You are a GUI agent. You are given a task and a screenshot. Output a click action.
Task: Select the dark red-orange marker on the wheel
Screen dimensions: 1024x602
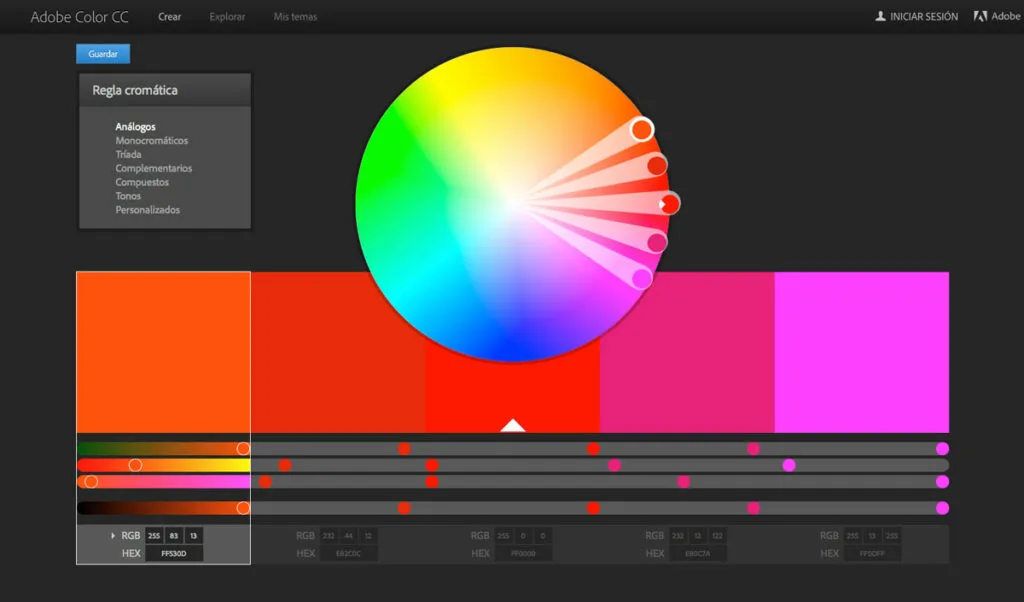(657, 165)
